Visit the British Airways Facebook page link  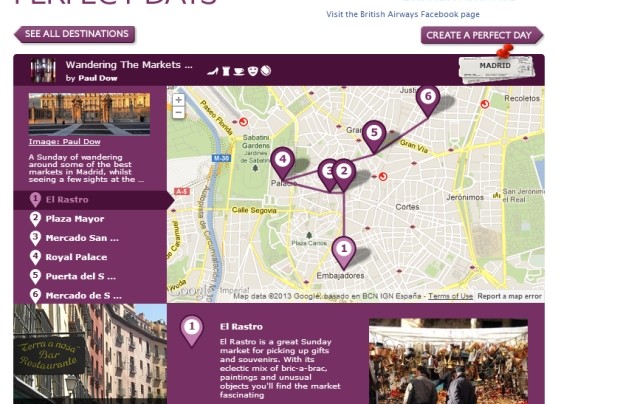pos(403,14)
